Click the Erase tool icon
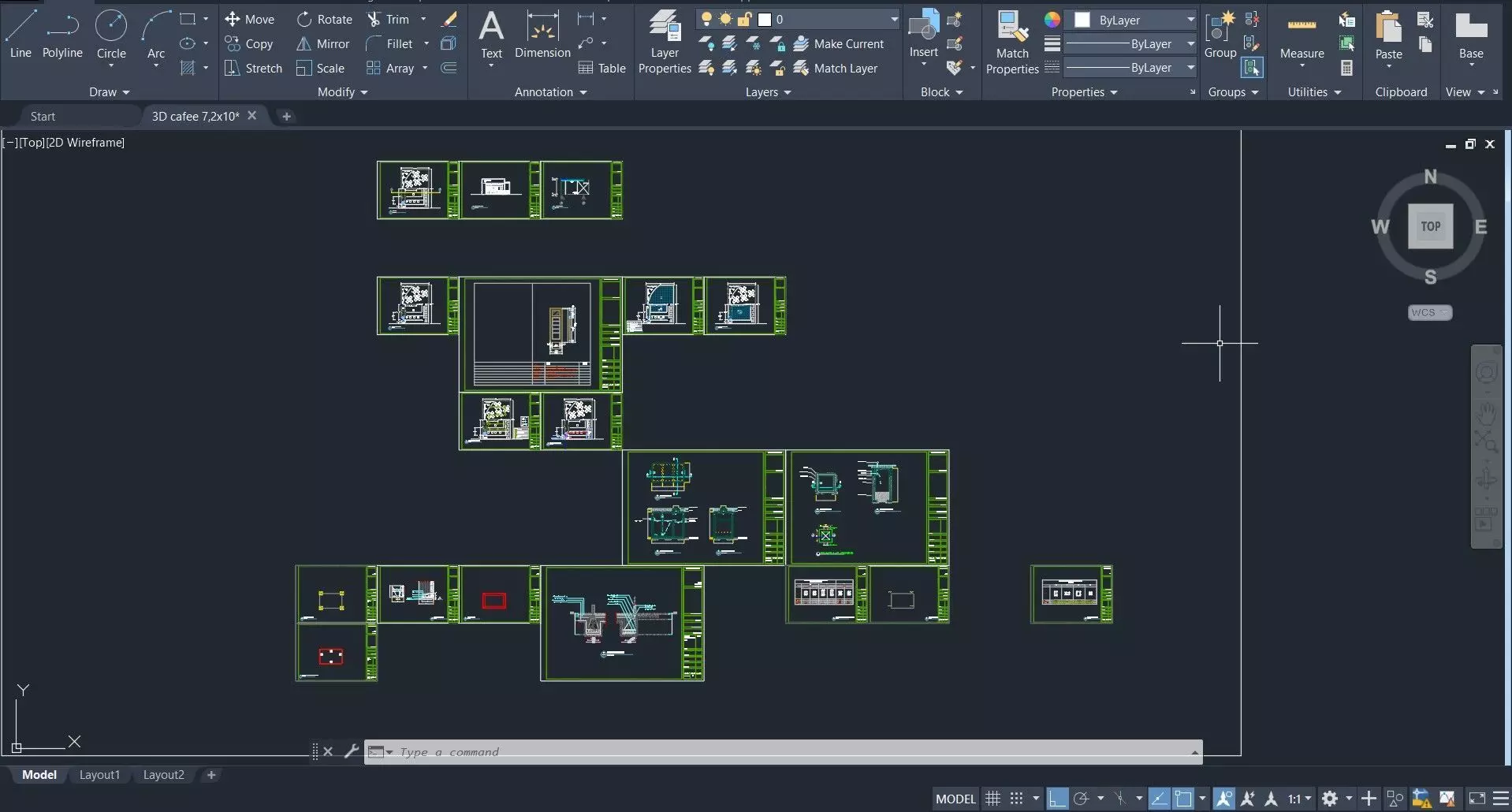The height and width of the screenshot is (812, 1512). pos(449,19)
